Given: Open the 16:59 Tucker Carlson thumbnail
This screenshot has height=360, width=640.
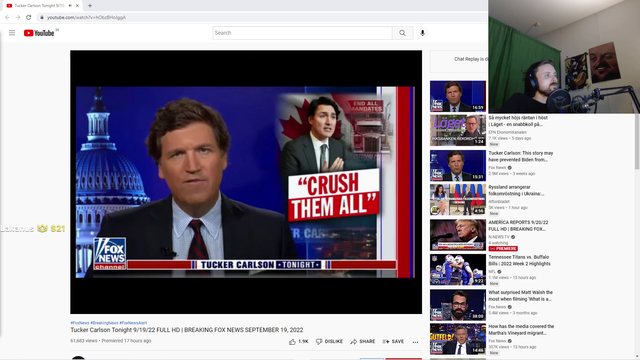Looking at the screenshot, I should coord(458,96).
